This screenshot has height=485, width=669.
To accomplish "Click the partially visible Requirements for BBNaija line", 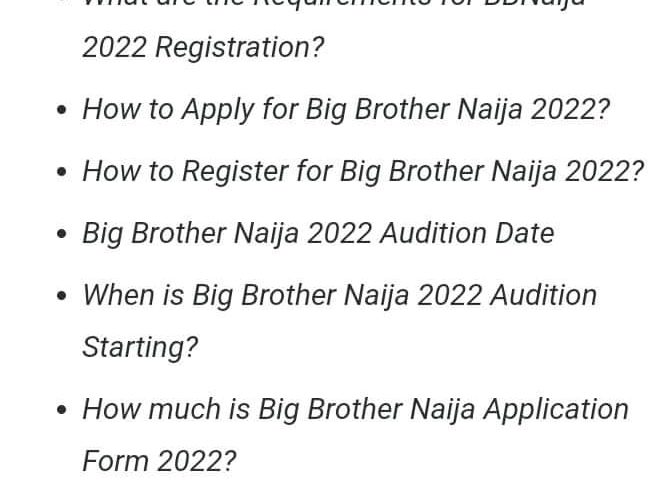I will pyautogui.click(x=333, y=4).
